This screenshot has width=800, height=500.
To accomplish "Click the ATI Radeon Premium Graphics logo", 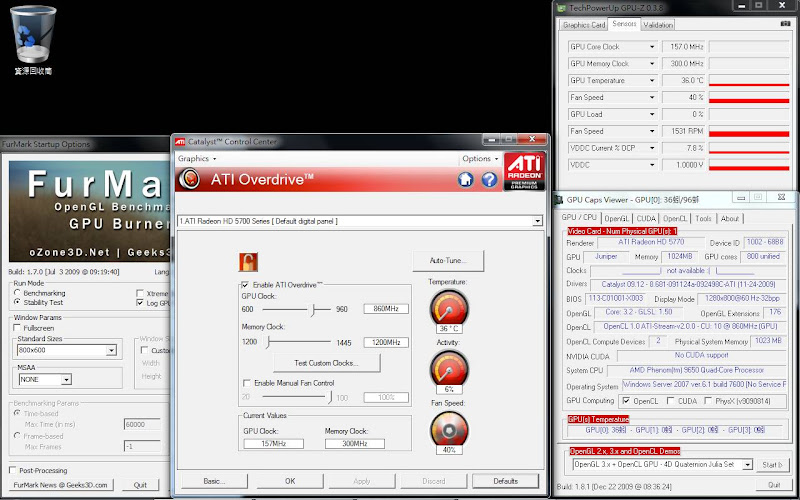I will coord(524,171).
